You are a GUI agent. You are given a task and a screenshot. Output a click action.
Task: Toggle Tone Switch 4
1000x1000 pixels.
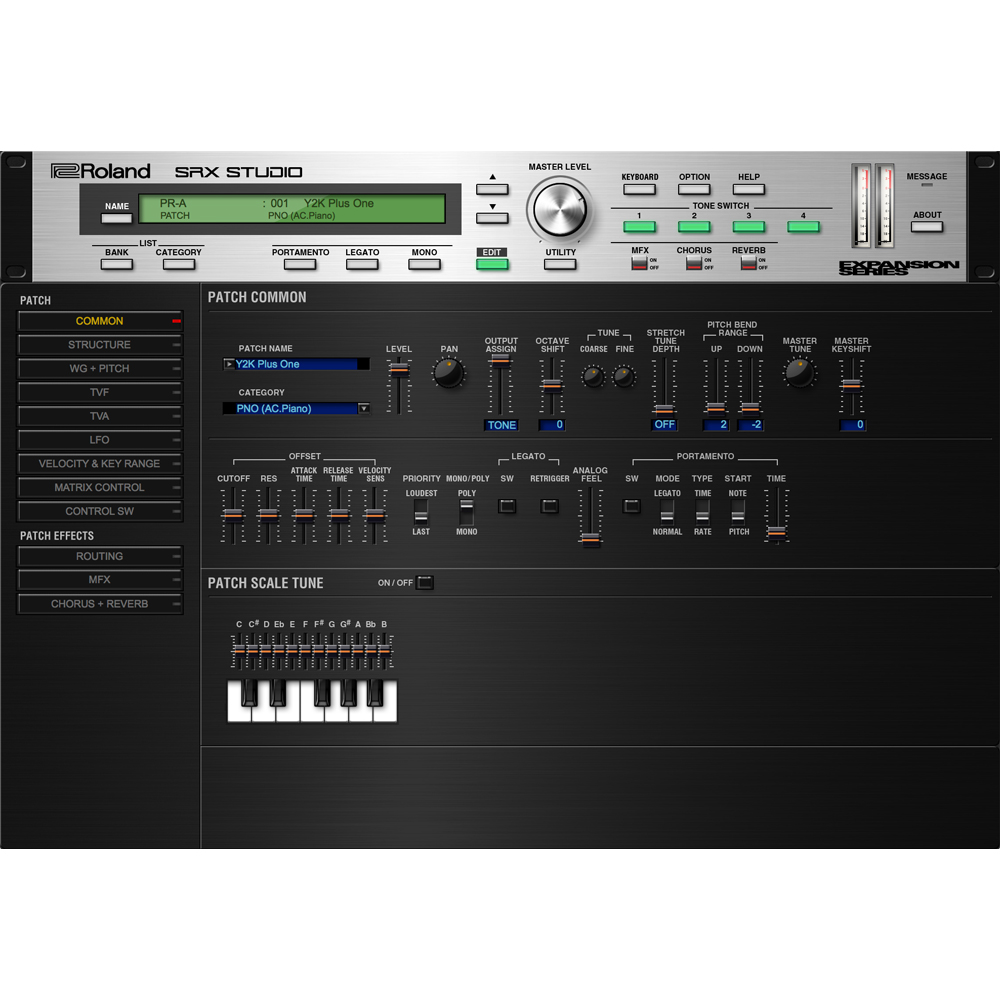[804, 226]
